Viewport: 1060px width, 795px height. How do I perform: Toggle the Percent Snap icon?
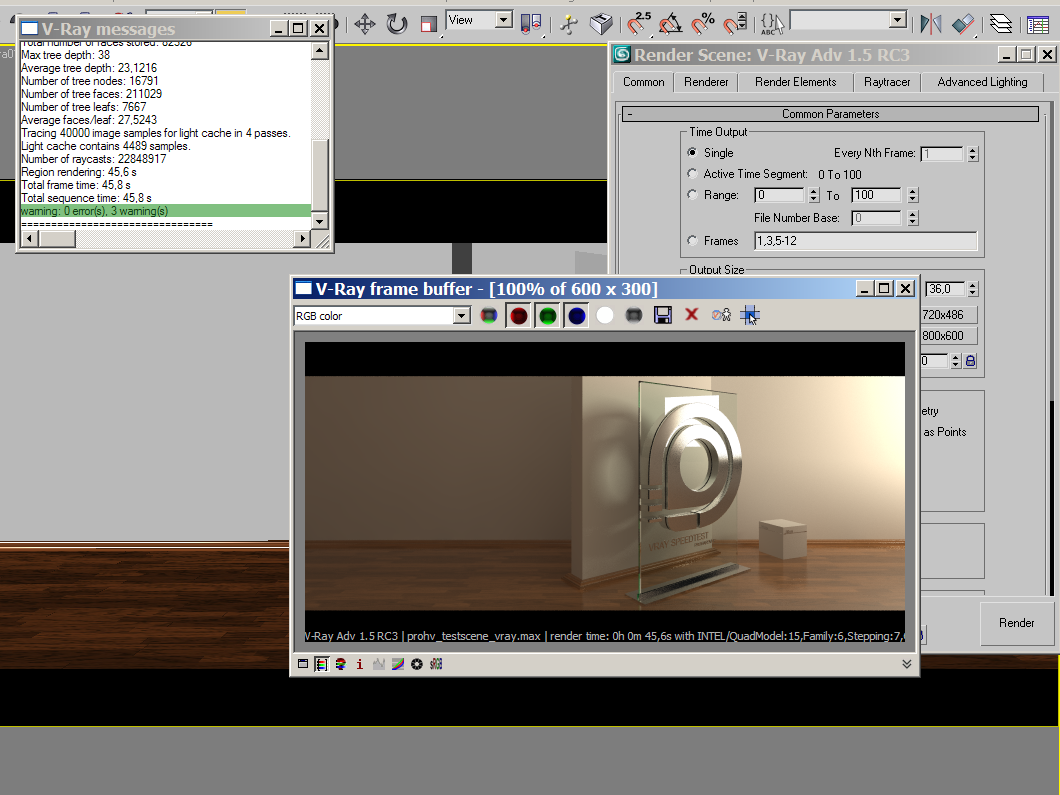(703, 24)
